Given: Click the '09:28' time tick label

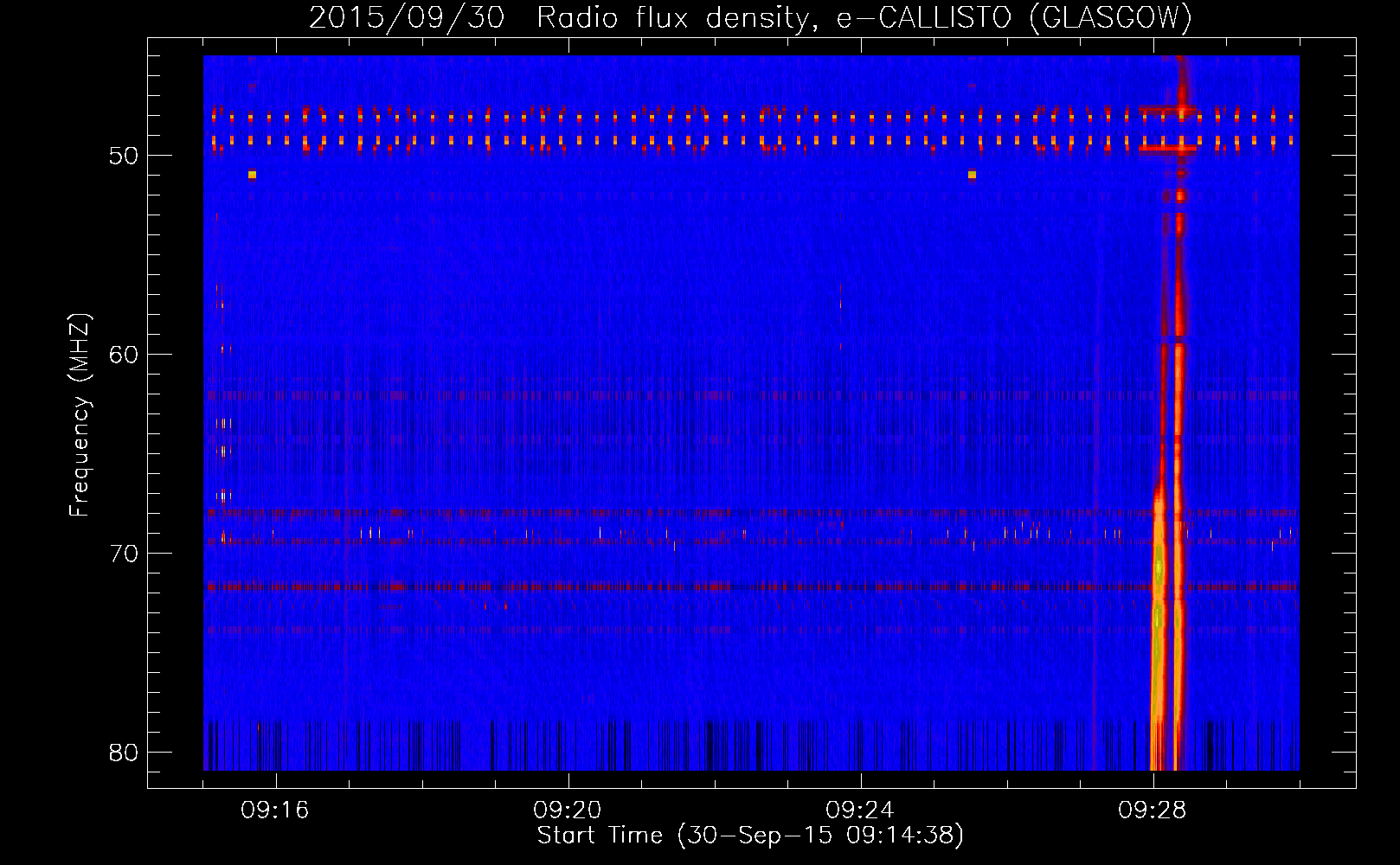Looking at the screenshot, I should click(x=1153, y=811).
